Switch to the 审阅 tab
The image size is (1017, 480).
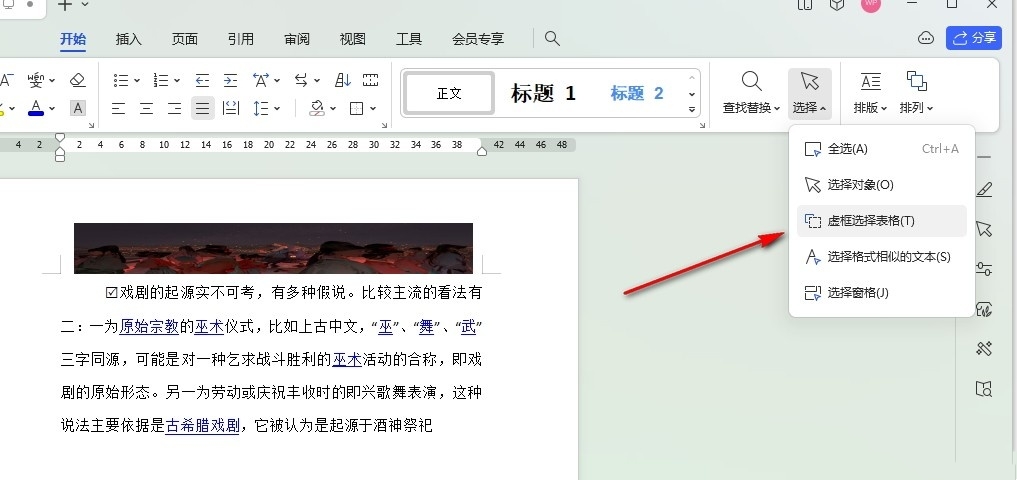pyautogui.click(x=297, y=39)
